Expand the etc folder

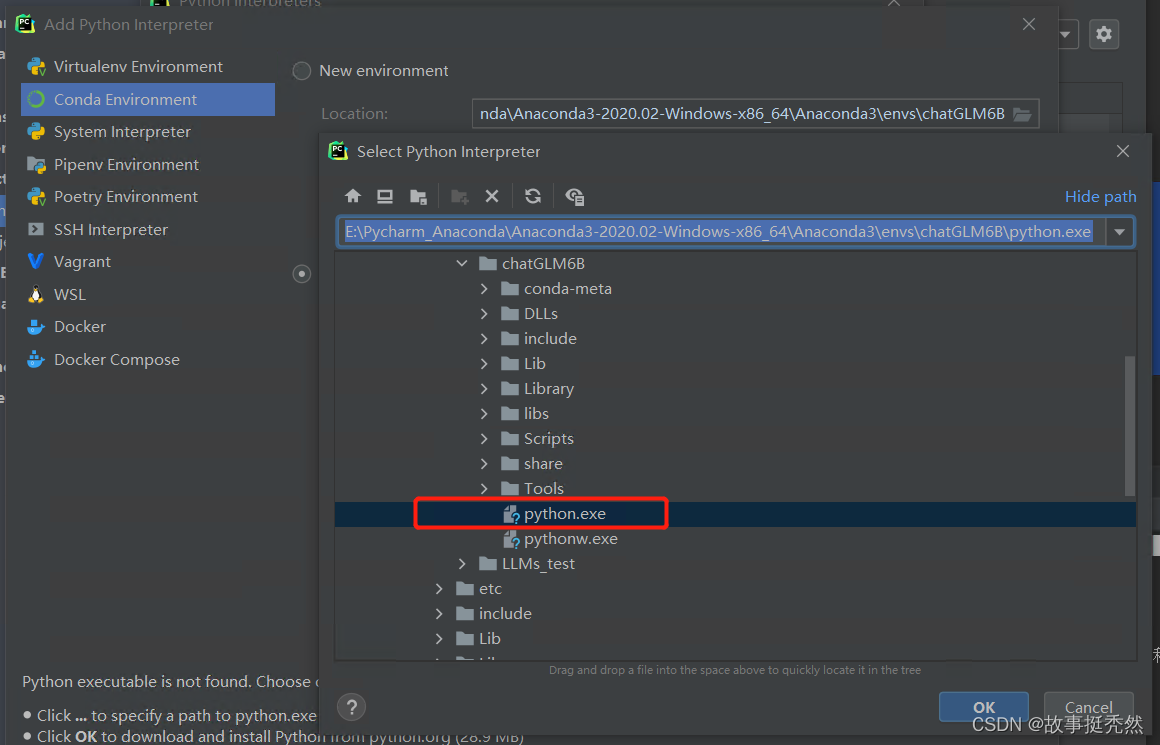[x=439, y=589]
